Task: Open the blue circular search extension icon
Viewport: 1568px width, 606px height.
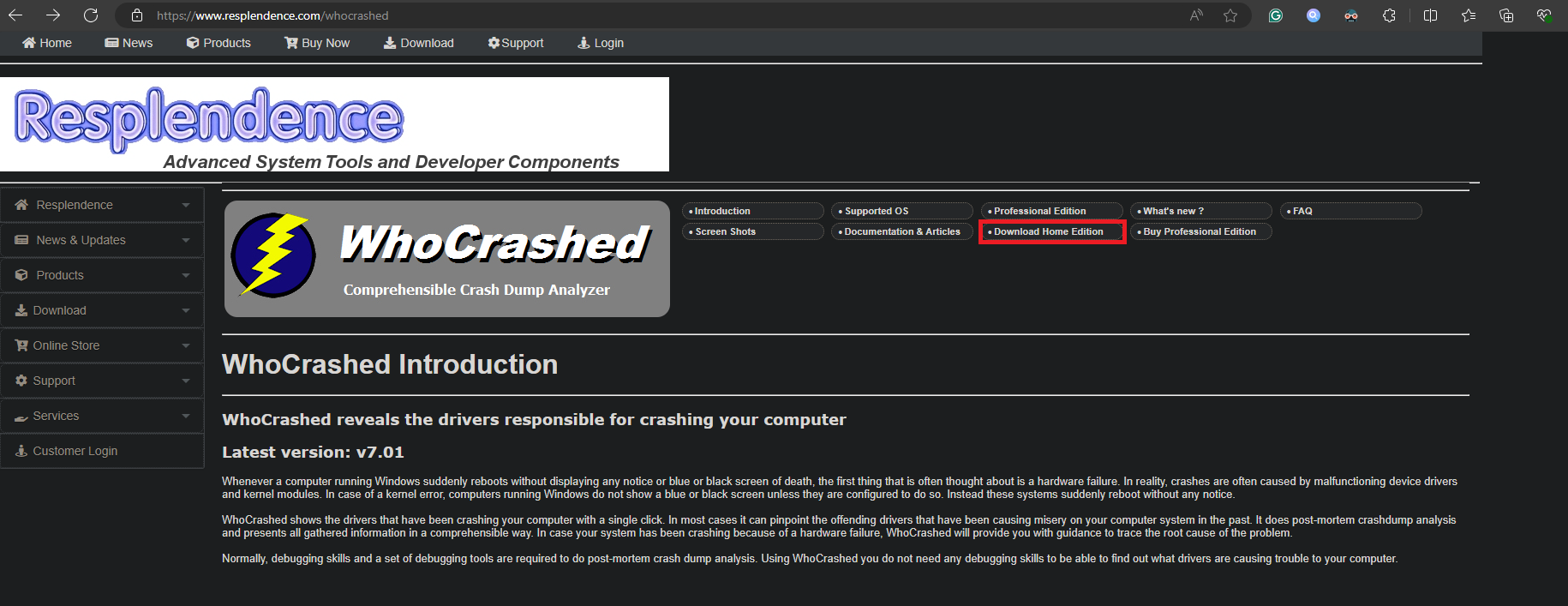Action: (x=1314, y=15)
